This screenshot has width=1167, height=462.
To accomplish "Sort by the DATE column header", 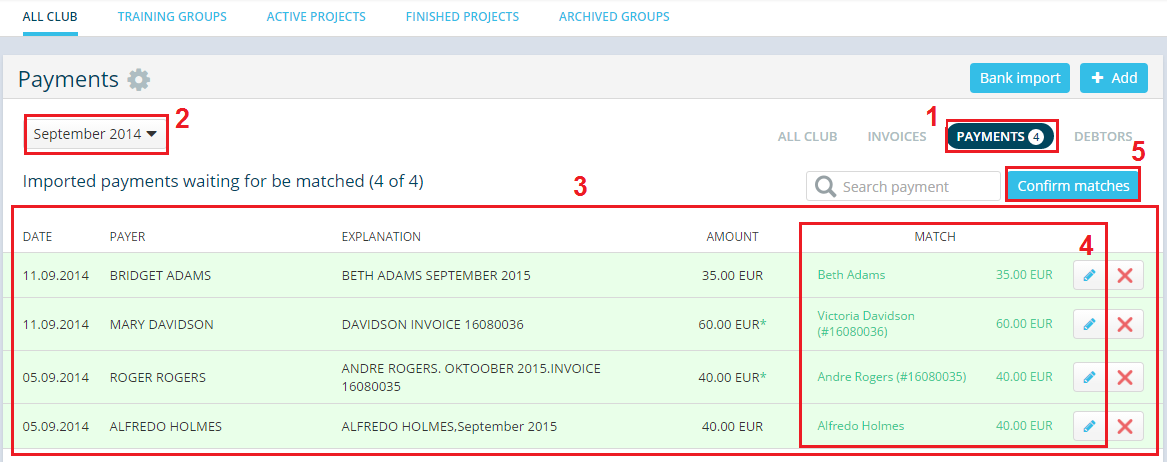I will point(37,237).
